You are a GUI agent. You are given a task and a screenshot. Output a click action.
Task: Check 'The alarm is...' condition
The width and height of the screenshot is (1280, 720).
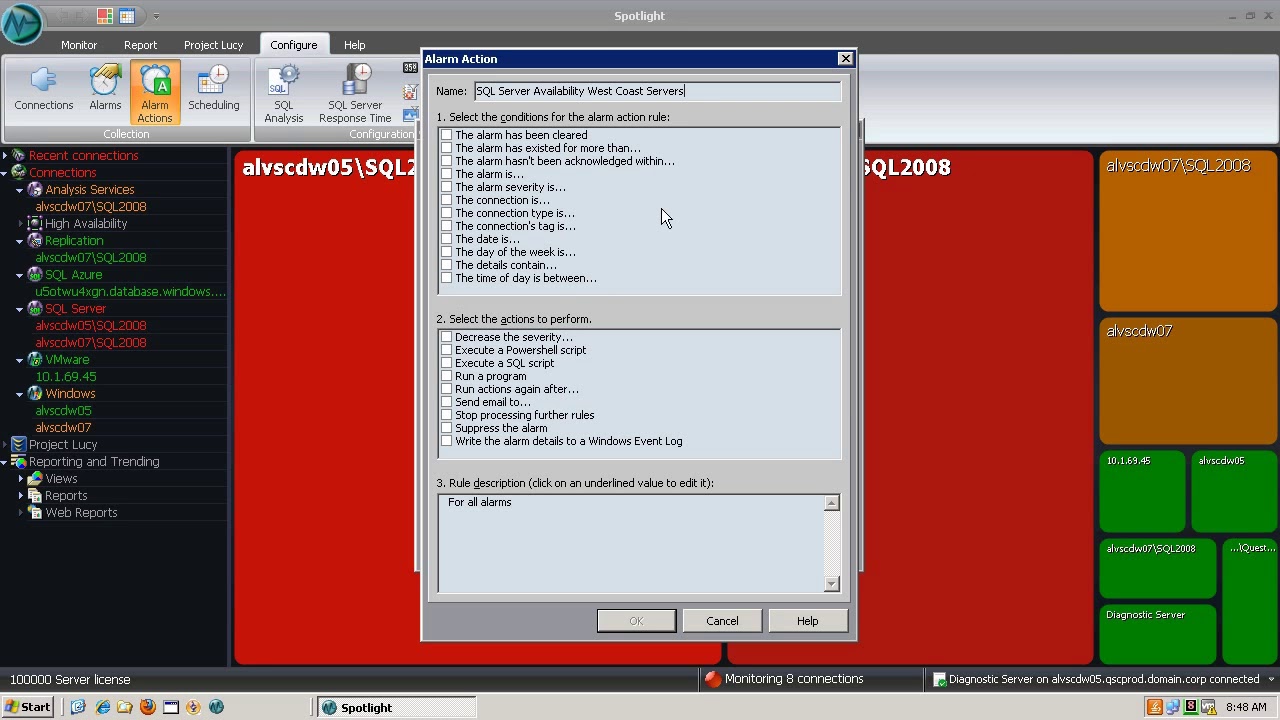point(447,174)
